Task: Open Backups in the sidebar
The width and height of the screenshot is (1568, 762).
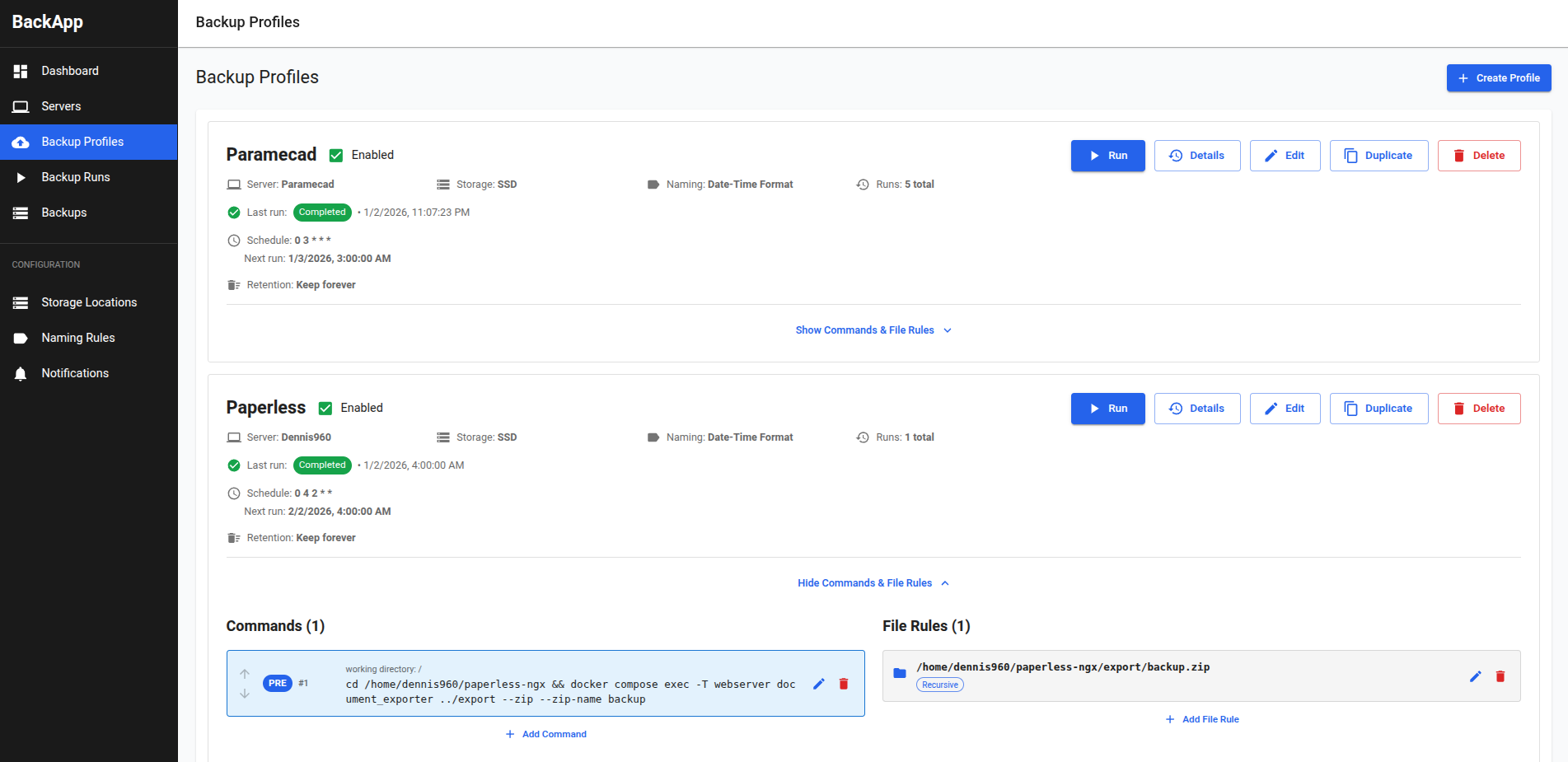Action: click(x=88, y=213)
